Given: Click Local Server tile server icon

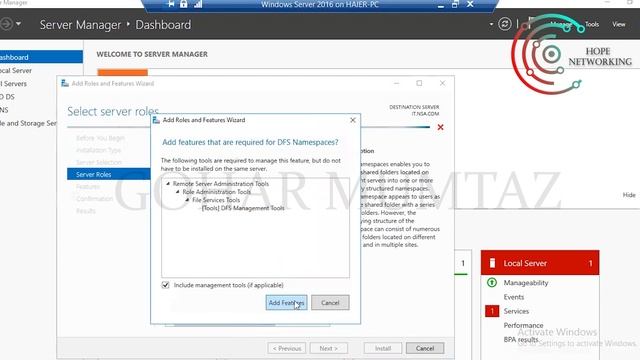Looking at the screenshot, I should [x=492, y=263].
